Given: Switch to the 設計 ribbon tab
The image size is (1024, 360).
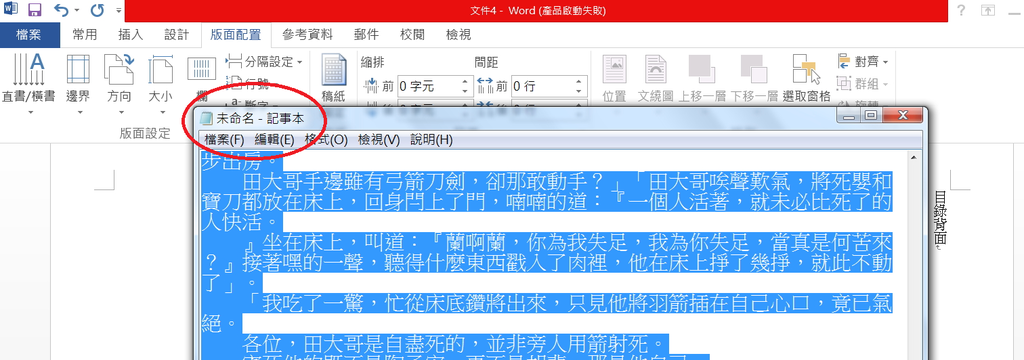Looking at the screenshot, I should [176, 35].
